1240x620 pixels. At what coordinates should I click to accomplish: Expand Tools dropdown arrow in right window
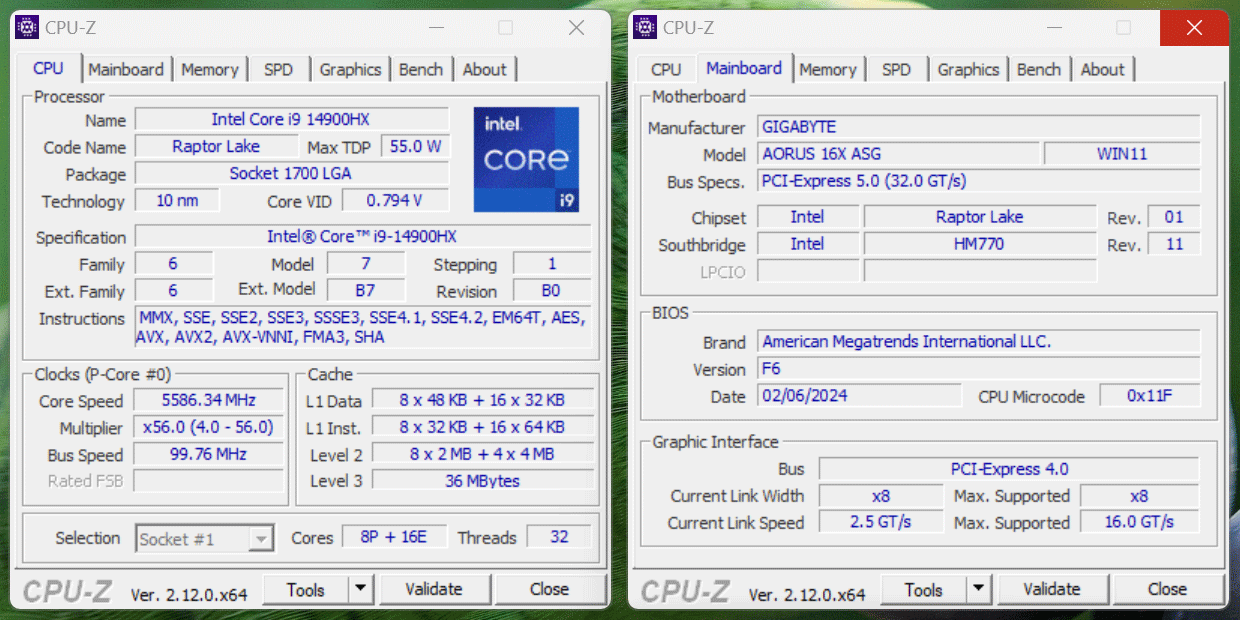[978, 589]
